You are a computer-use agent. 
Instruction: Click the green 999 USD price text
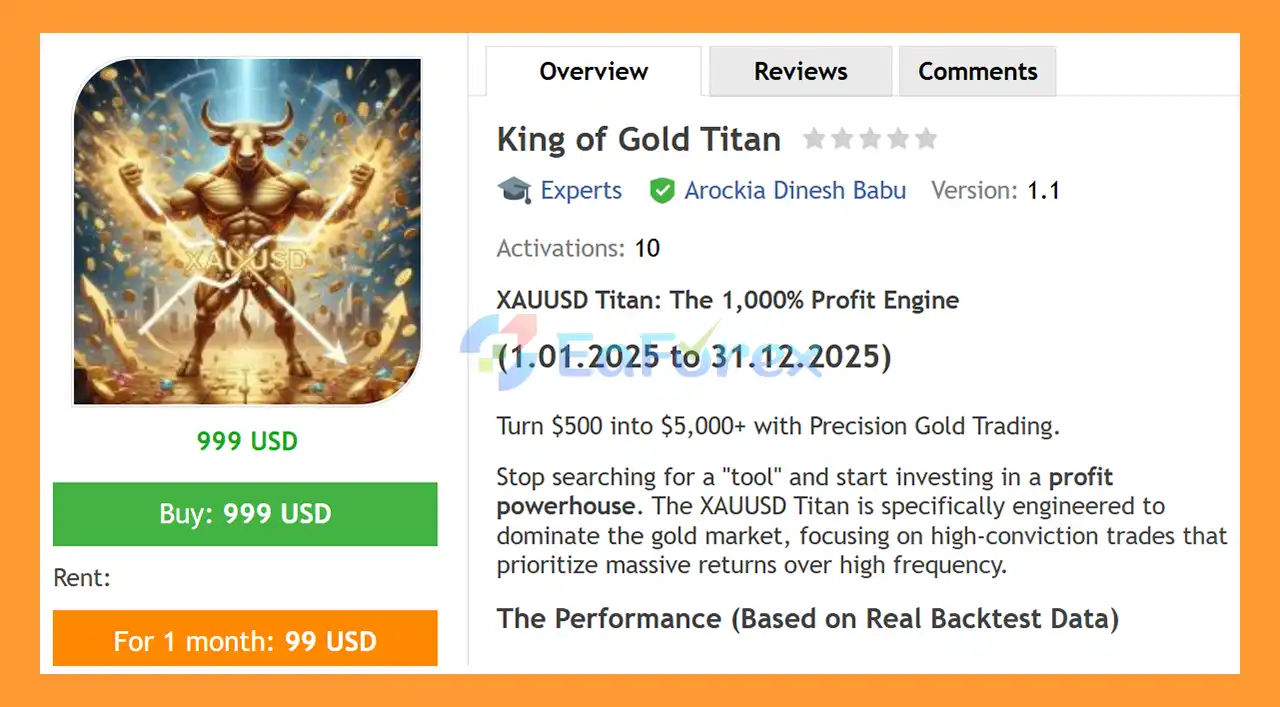[x=247, y=441]
